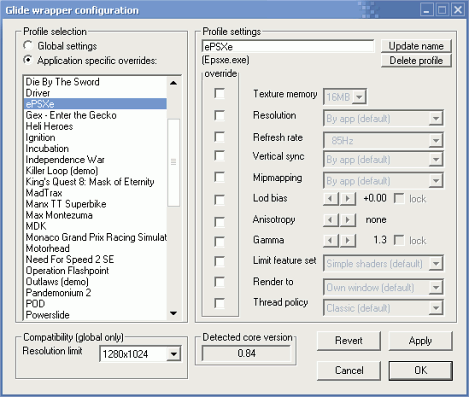
Task: Click the profile list scrollbar thumb
Action: [173, 162]
